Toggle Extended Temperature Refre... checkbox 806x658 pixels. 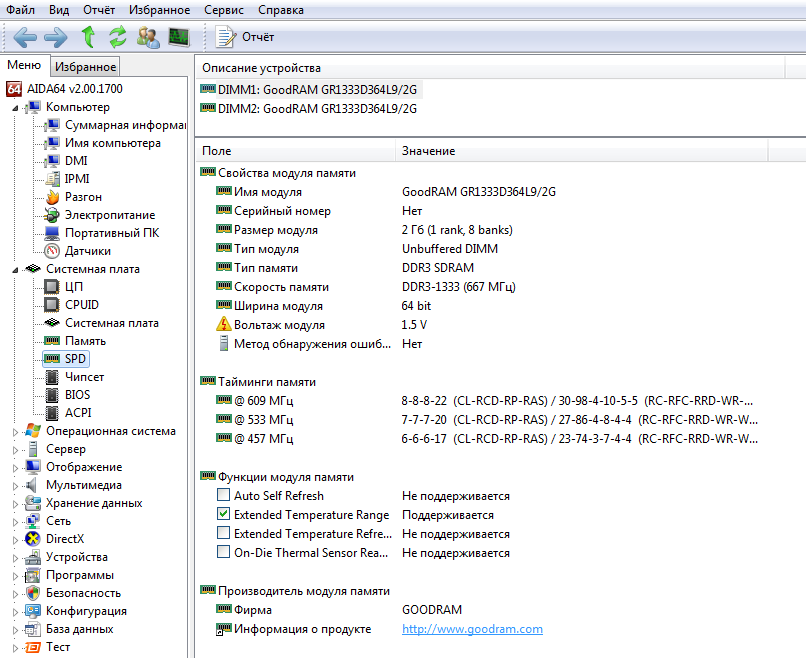tap(224, 533)
